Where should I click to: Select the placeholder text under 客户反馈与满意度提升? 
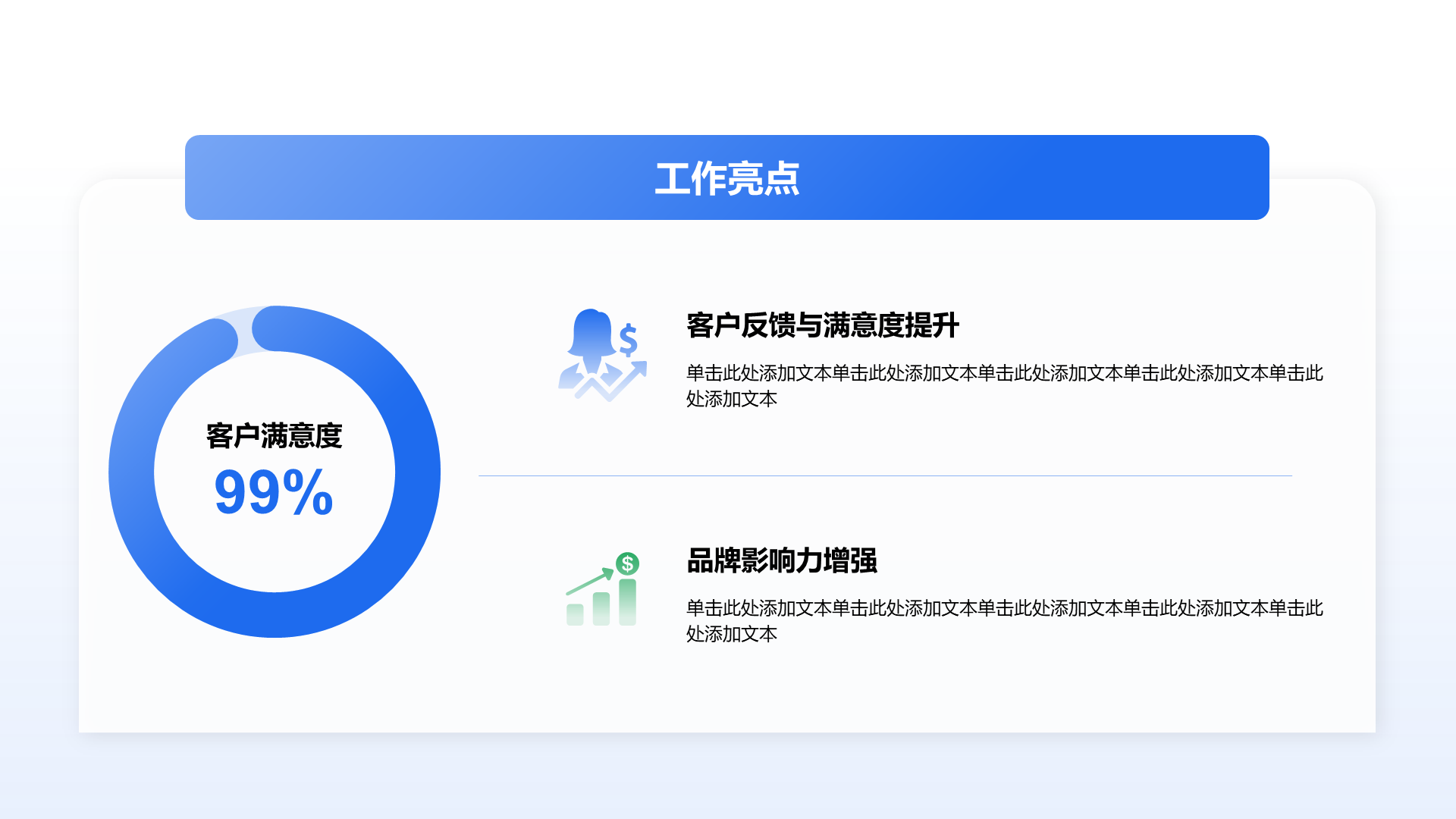(1005, 386)
